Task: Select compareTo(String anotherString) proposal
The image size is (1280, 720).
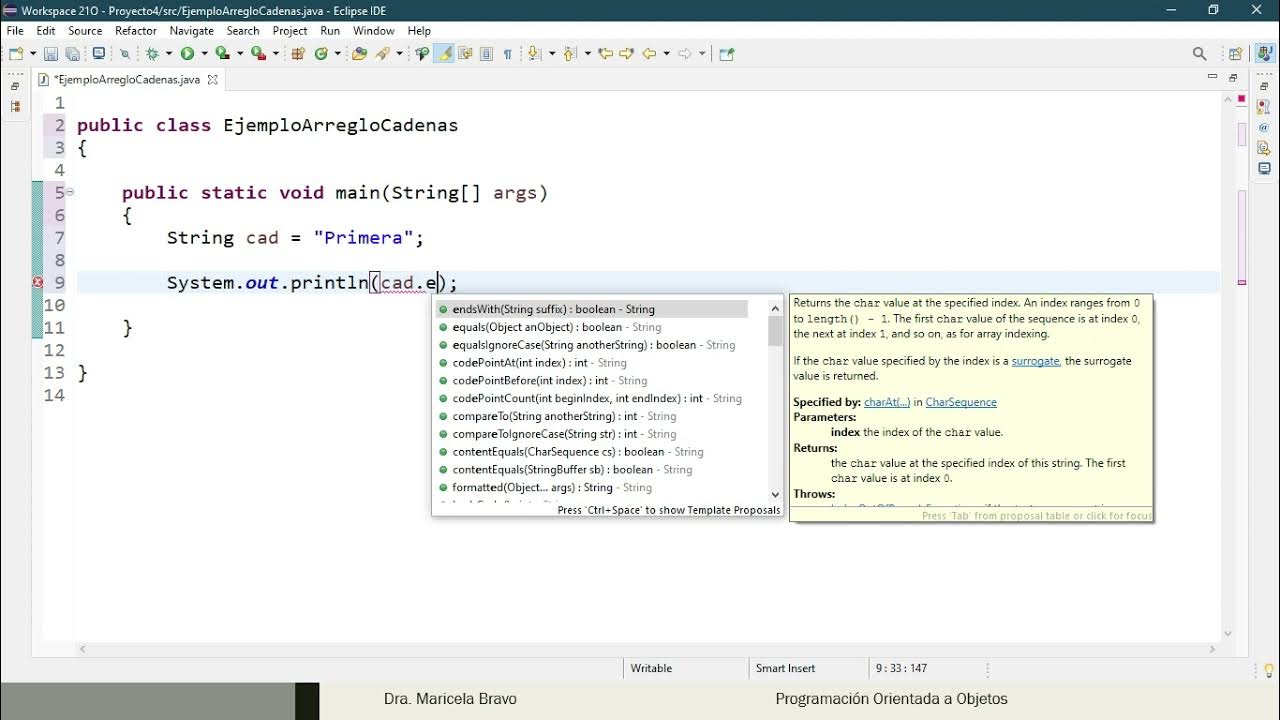Action: pyautogui.click(x=591, y=416)
